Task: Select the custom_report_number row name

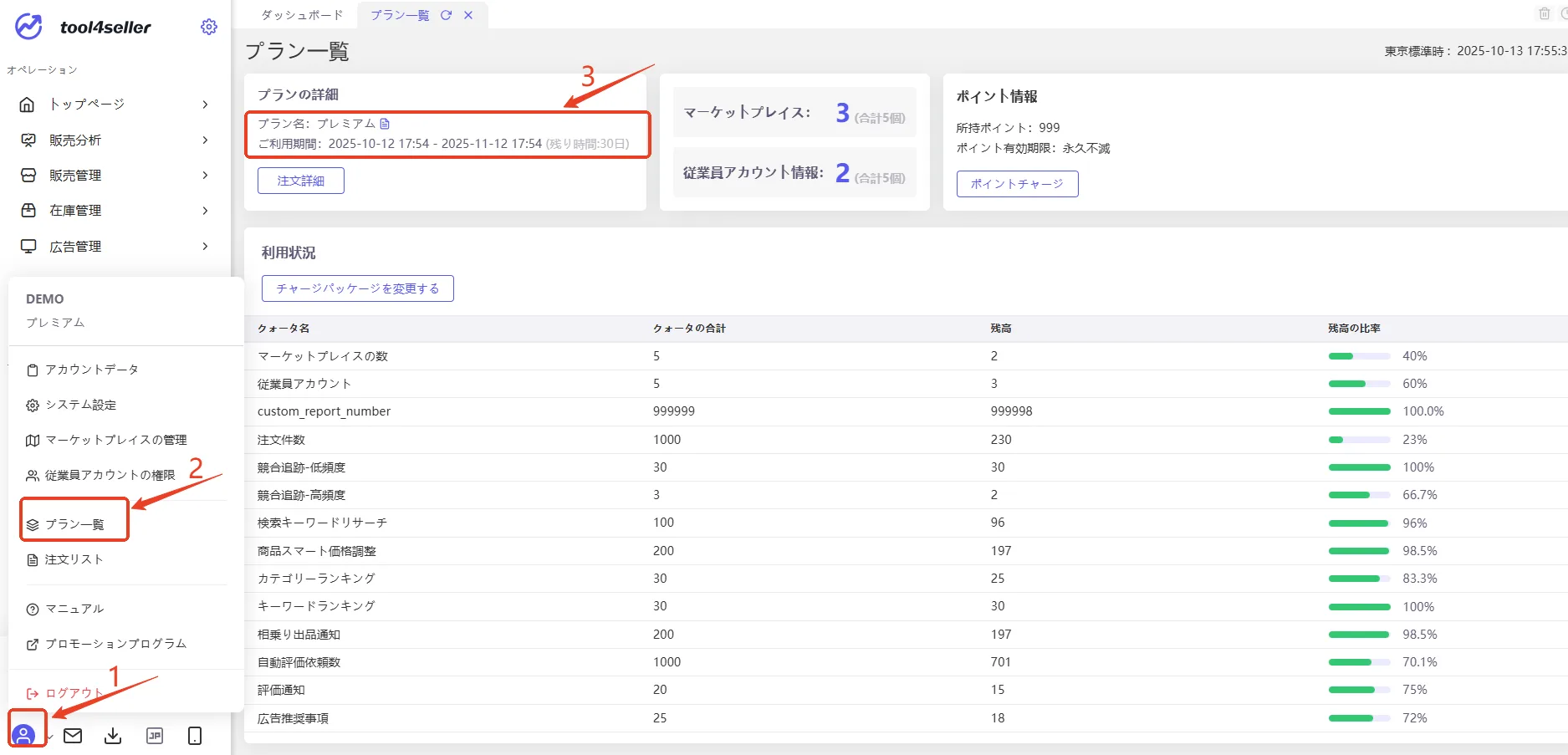Action: [x=324, y=411]
